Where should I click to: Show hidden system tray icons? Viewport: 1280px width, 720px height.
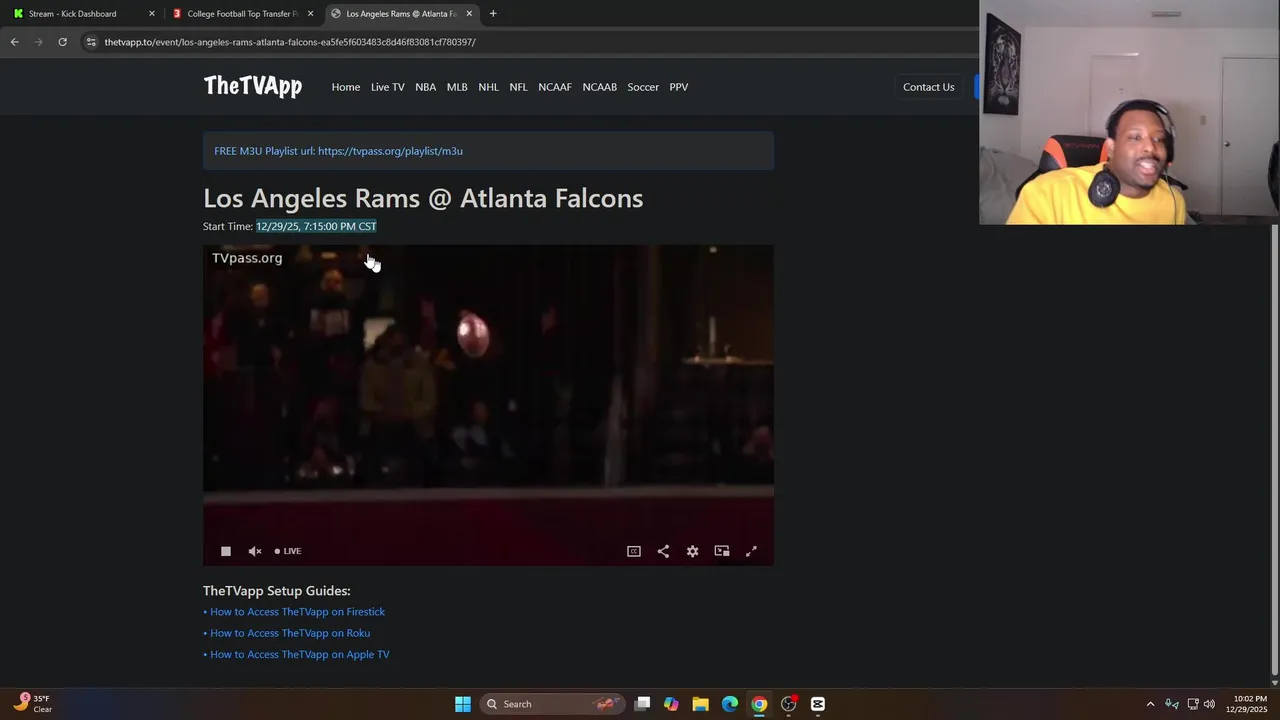[x=1150, y=704]
